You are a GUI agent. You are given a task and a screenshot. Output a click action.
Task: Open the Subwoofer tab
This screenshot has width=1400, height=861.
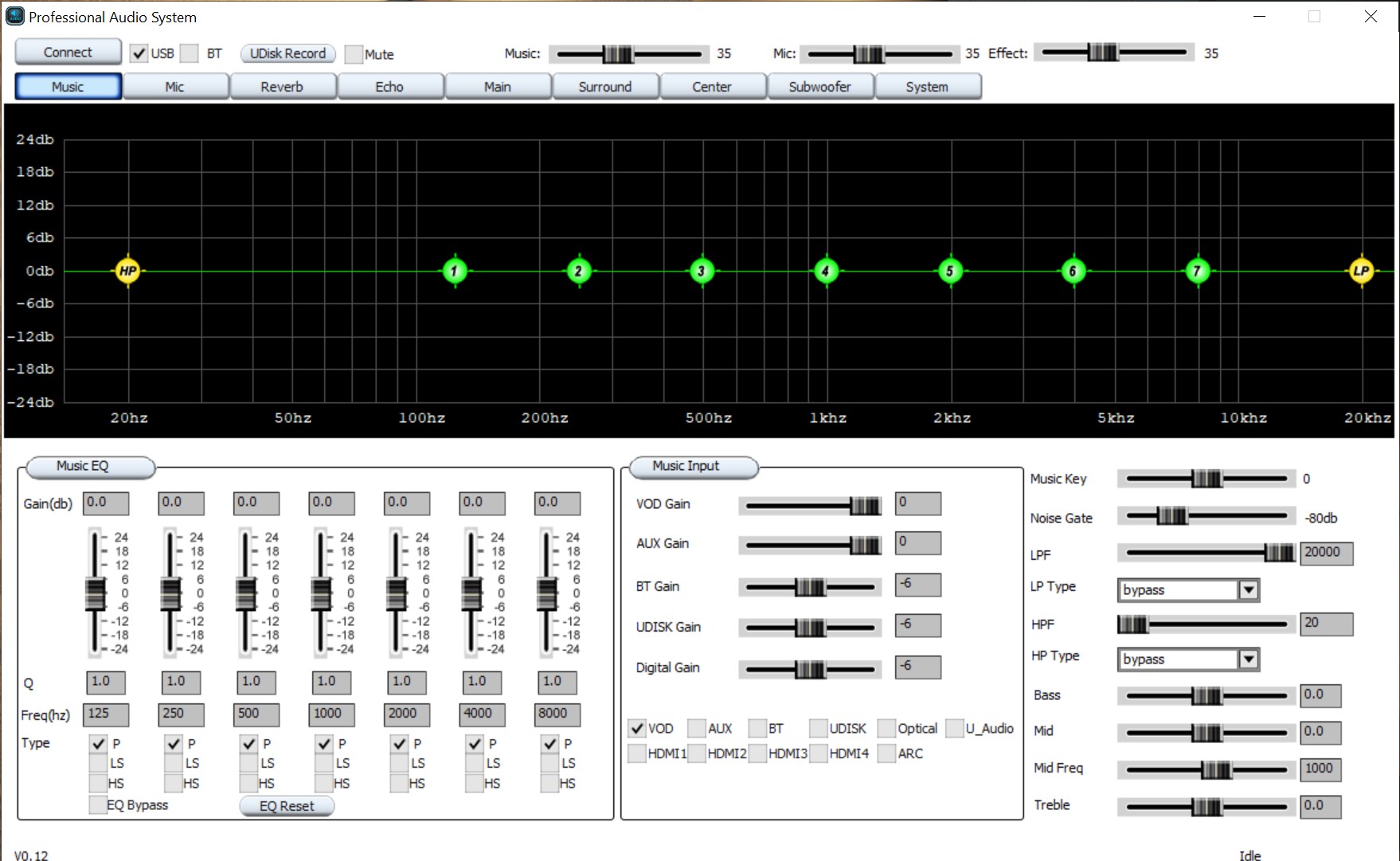pos(819,87)
